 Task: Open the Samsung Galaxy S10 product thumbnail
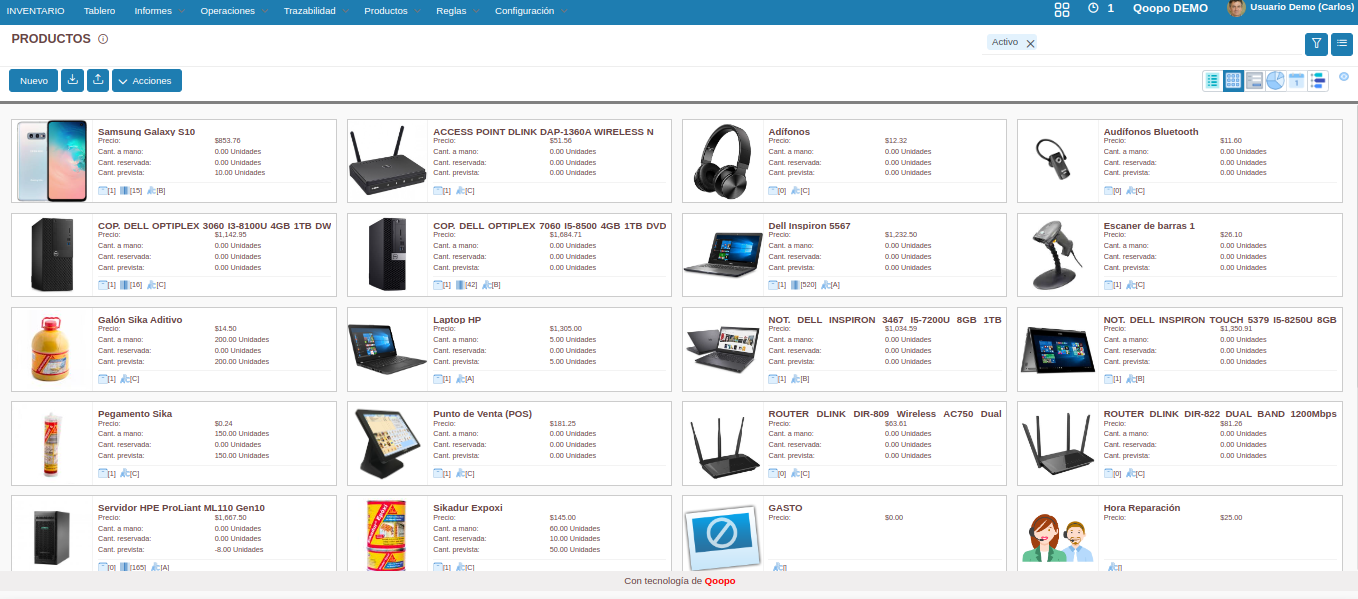point(52,160)
